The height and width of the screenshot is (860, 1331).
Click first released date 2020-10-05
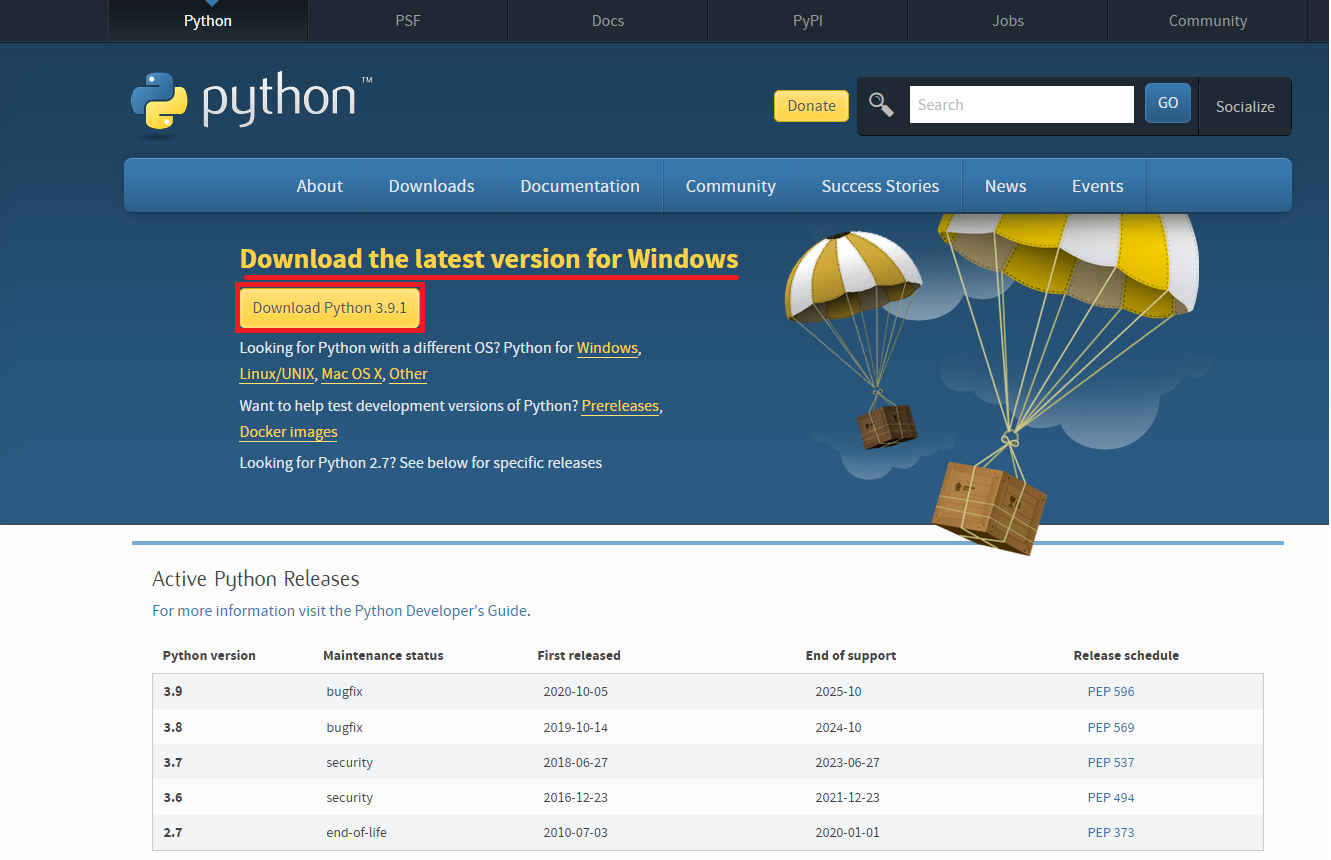(x=575, y=692)
